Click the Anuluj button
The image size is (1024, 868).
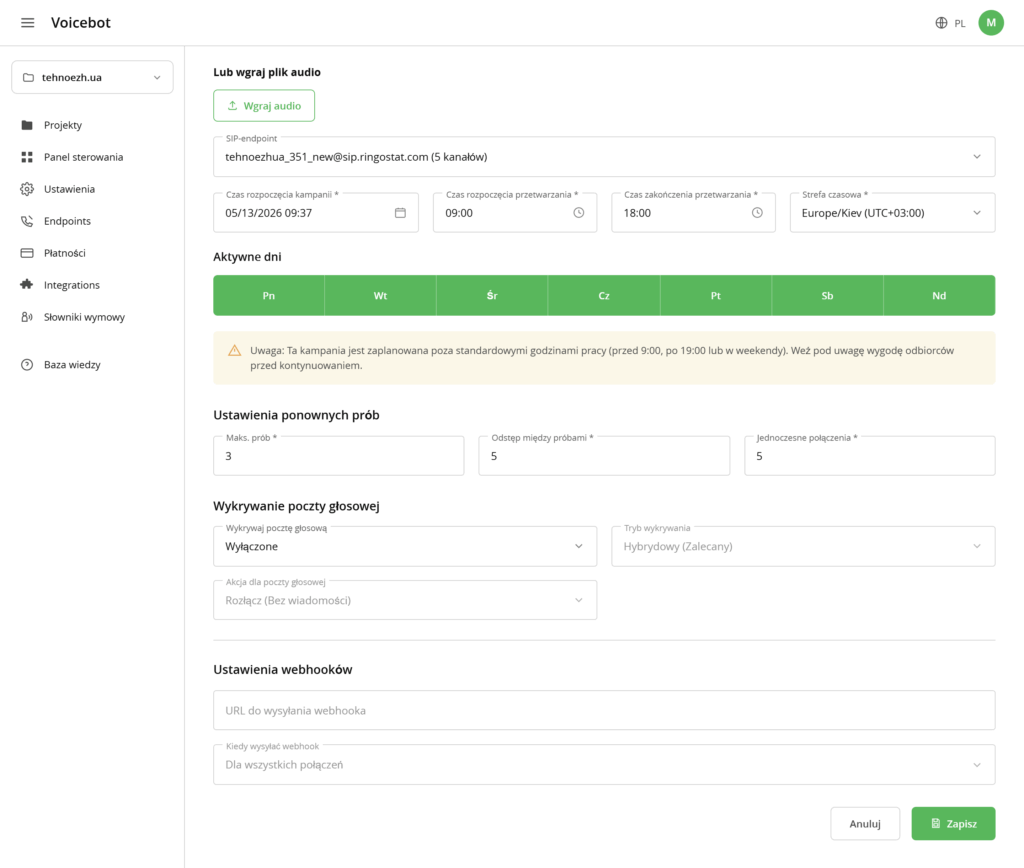(x=865, y=824)
